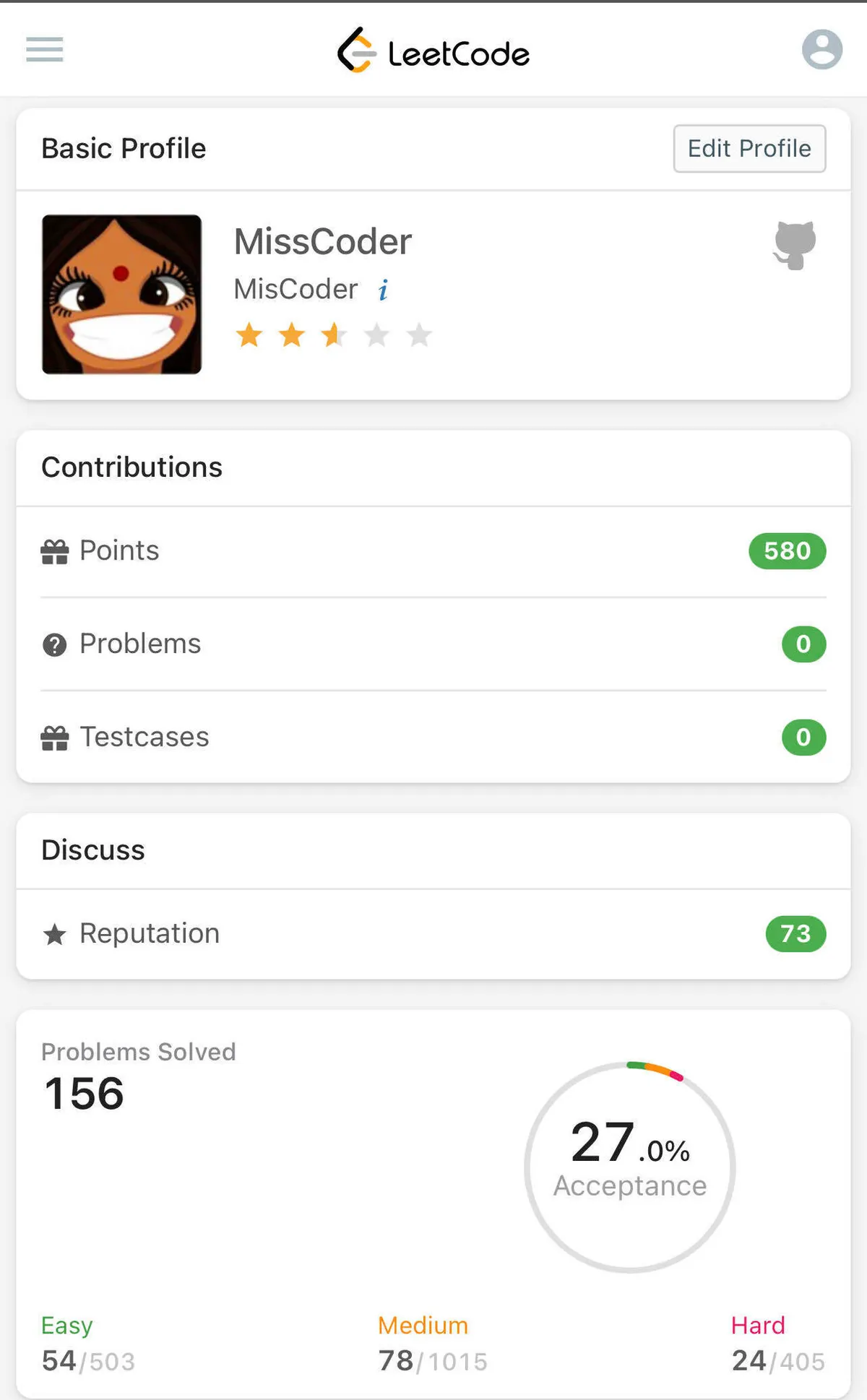
Task: Click the 73 reputation badge
Action: pos(795,934)
